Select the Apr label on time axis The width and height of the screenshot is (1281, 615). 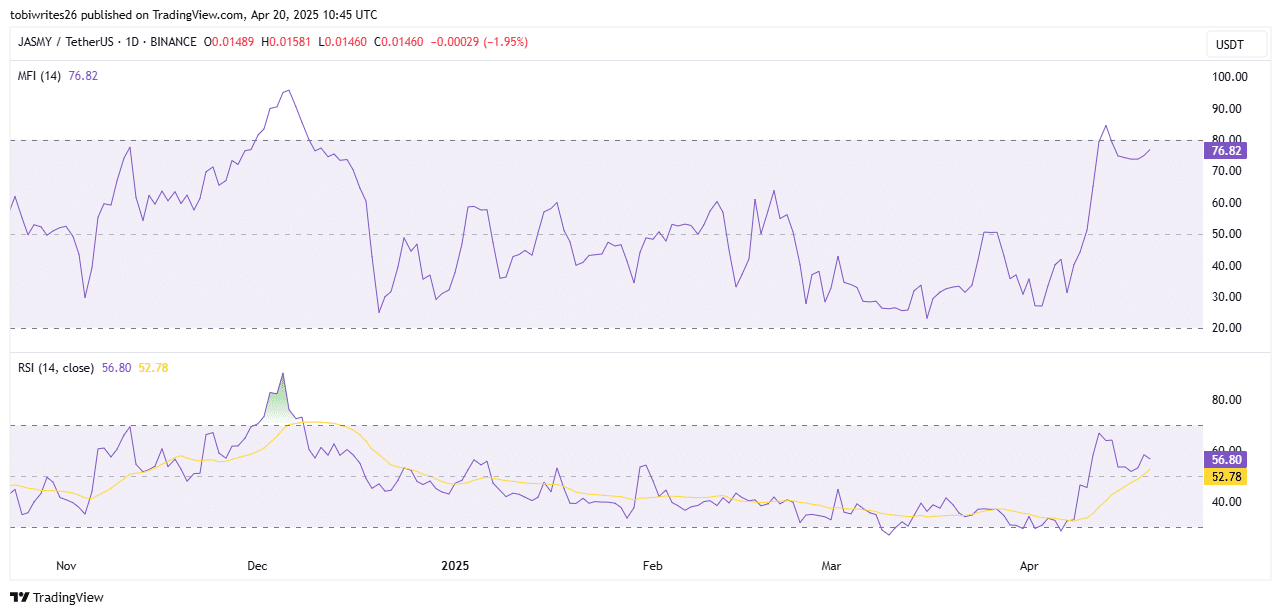click(x=1029, y=566)
